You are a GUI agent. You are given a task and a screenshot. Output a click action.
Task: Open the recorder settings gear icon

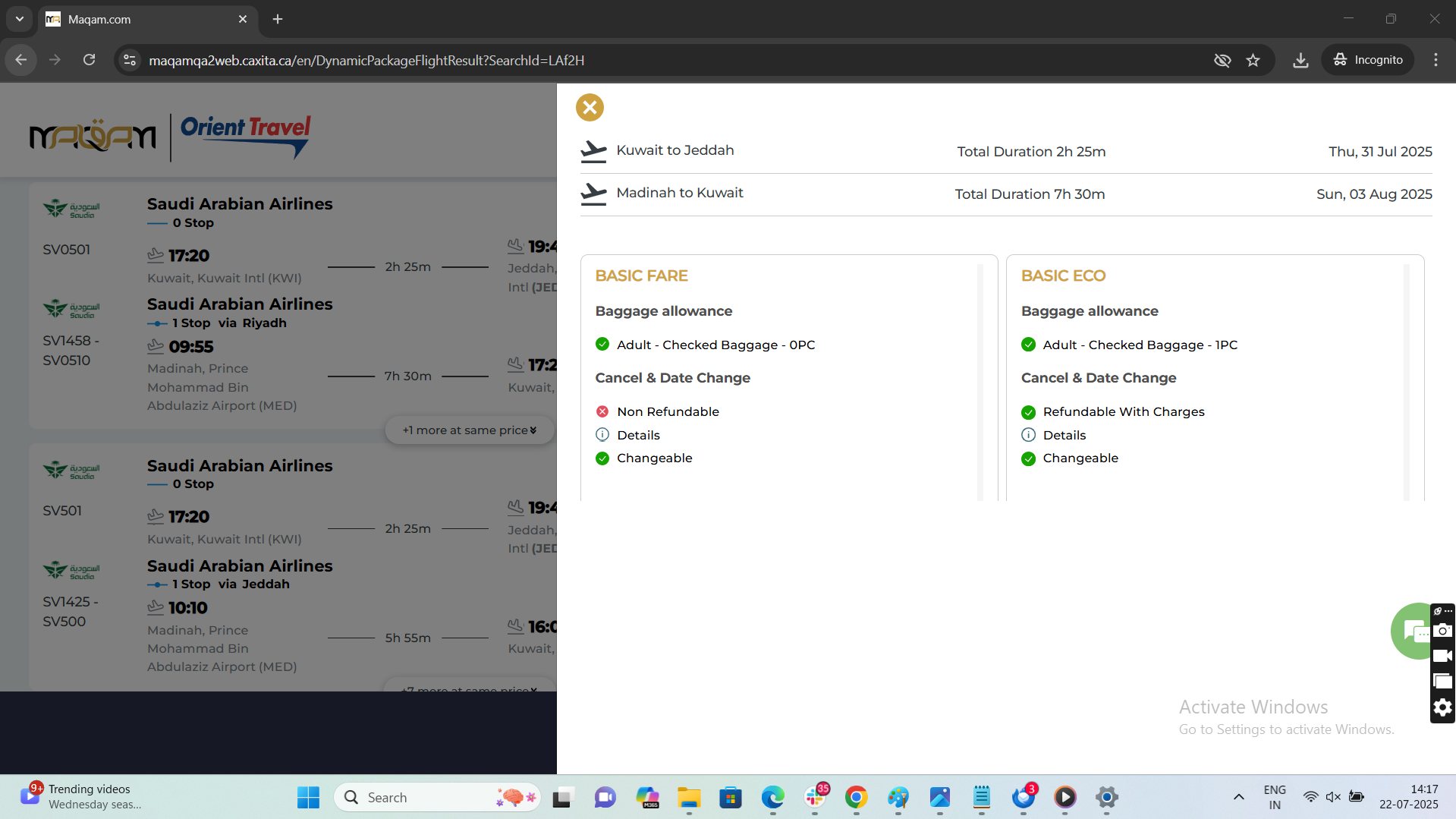tap(1442, 707)
